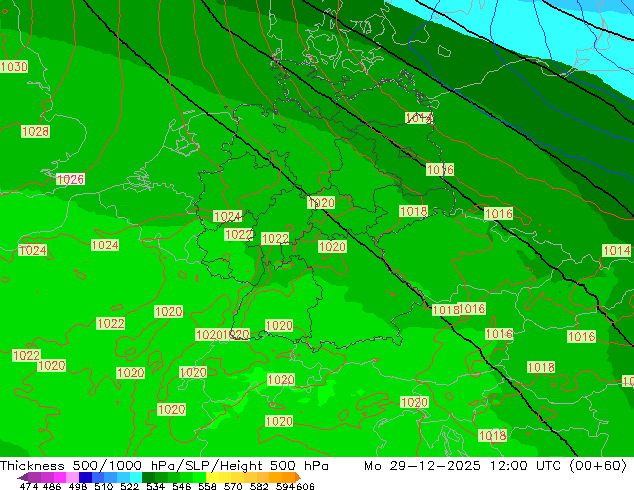This screenshot has width=634, height=490.
Task: Click the 534 legend value
Action: coord(155,486)
